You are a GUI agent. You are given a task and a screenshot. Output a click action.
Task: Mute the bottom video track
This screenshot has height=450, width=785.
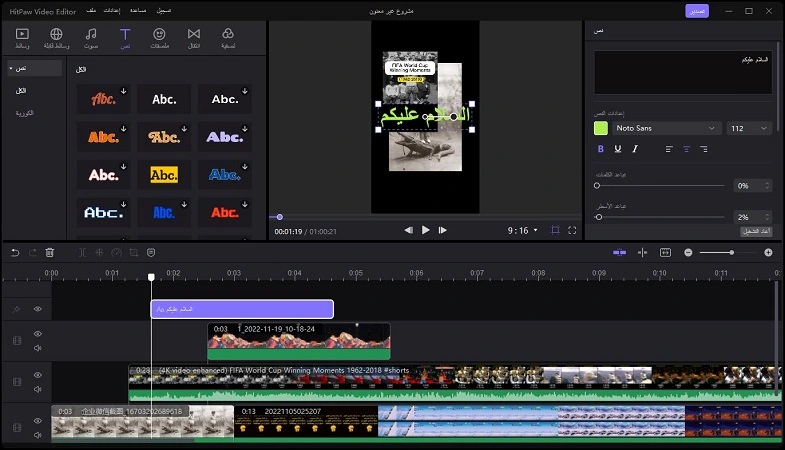38,435
